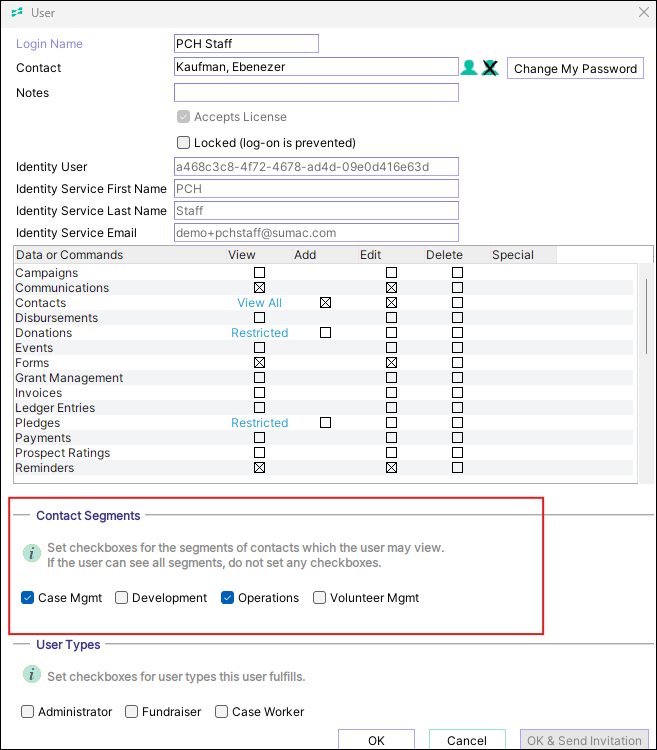
Task: Click Restricted link in Donations row
Action: (260, 333)
